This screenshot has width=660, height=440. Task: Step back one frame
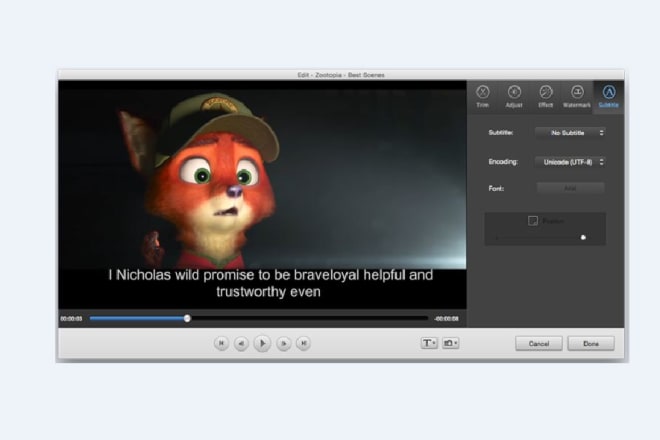click(x=241, y=344)
